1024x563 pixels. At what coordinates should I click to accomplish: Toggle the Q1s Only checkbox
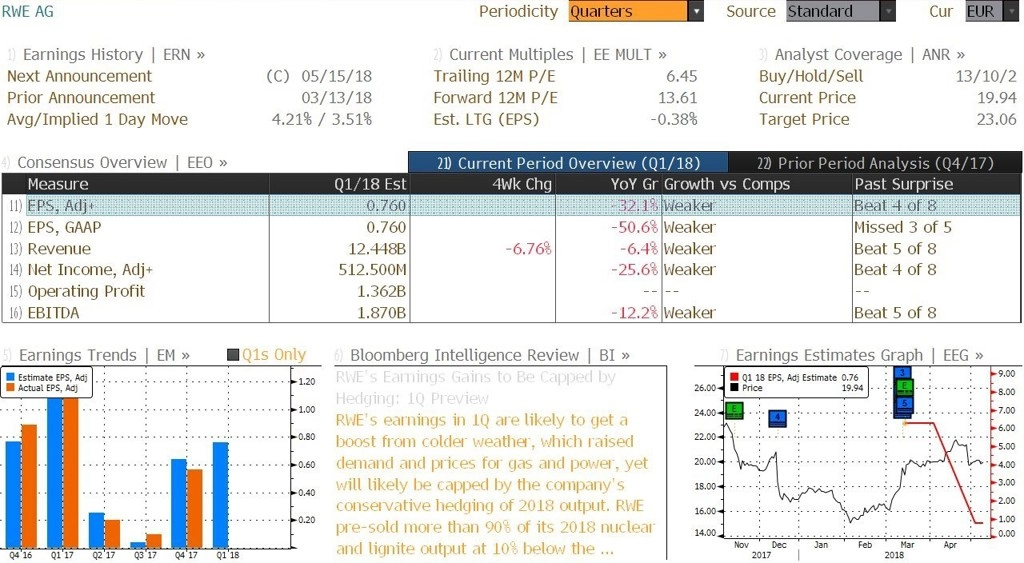[x=232, y=355]
